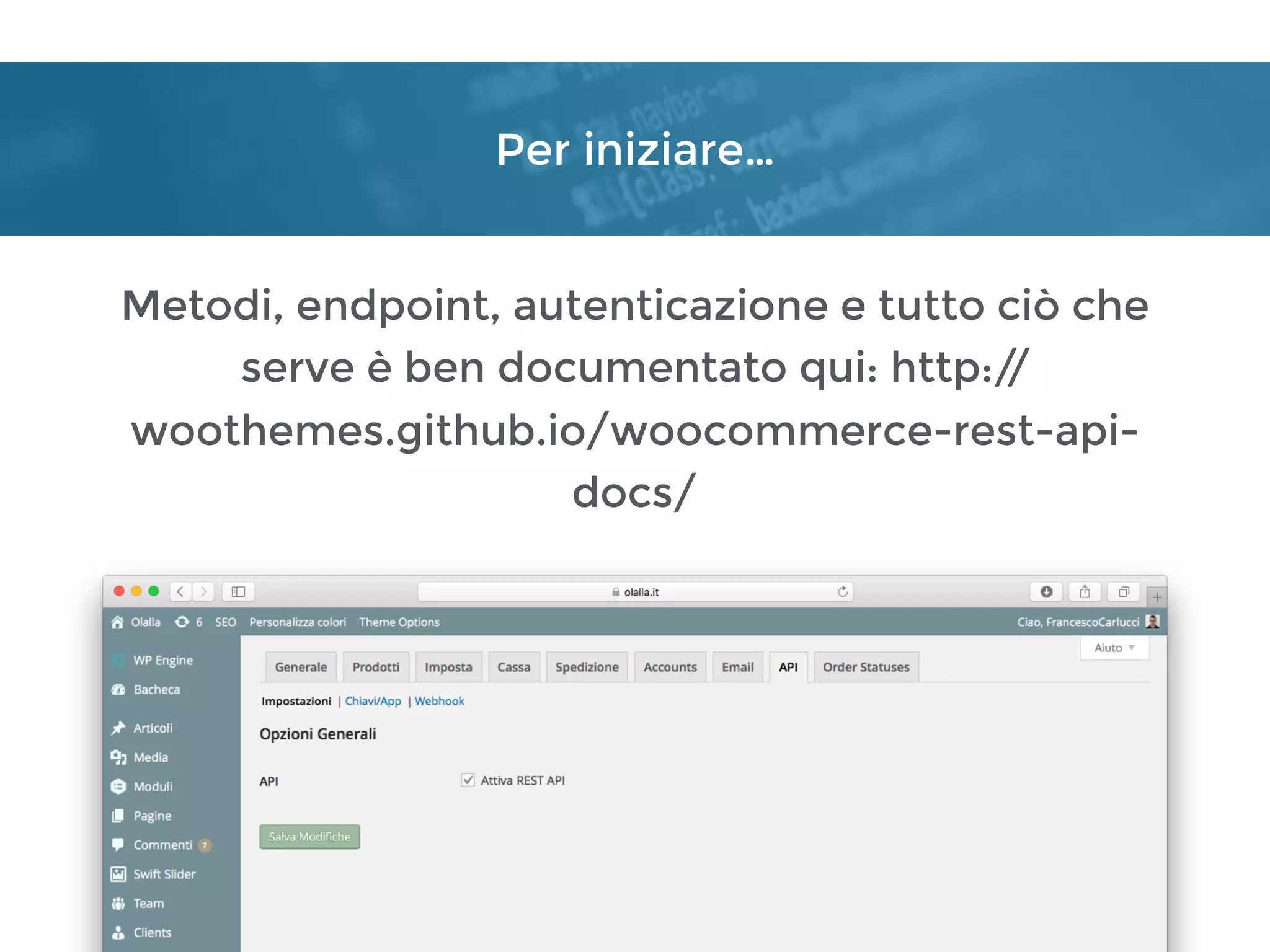Screen dimensions: 1270x952
Task: Switch to the Imposta tab
Action: (448, 668)
